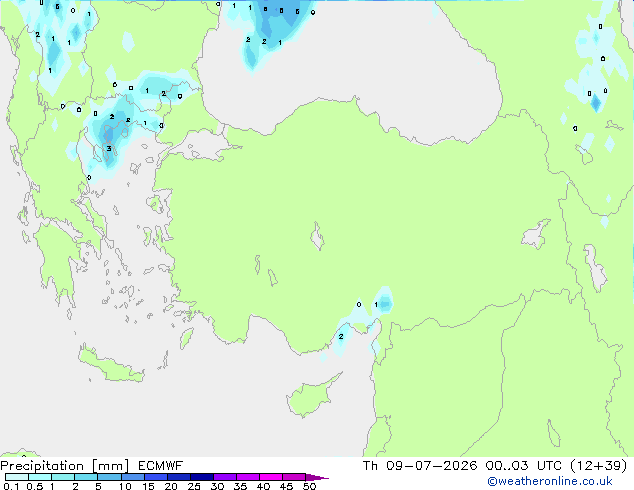Click the '3' precipitation value over northern Greece
Image resolution: width=634 pixels, height=490 pixels.
click(x=109, y=149)
